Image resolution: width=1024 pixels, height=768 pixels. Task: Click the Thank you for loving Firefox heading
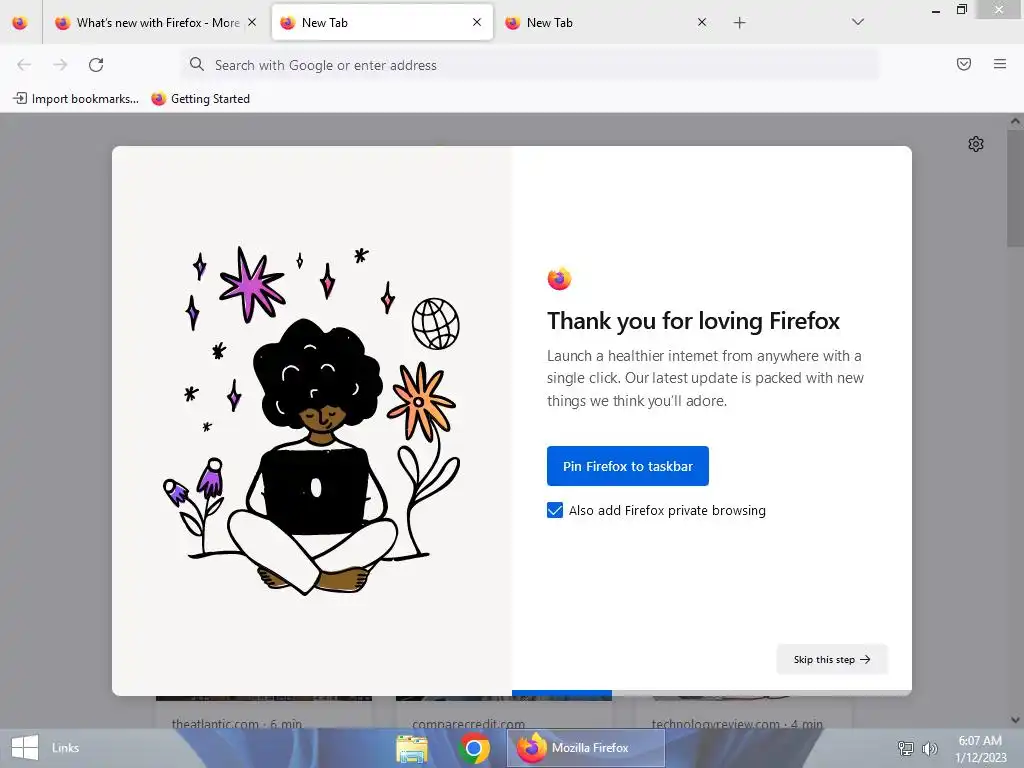(x=694, y=321)
